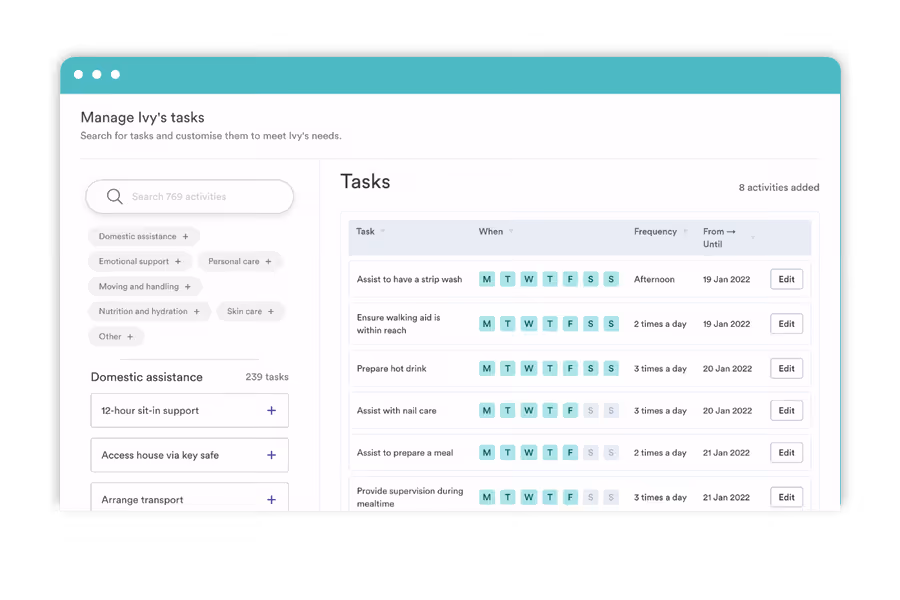The width and height of the screenshot is (900, 600).
Task: Click the Afternoon frequency cell
Action: click(654, 279)
